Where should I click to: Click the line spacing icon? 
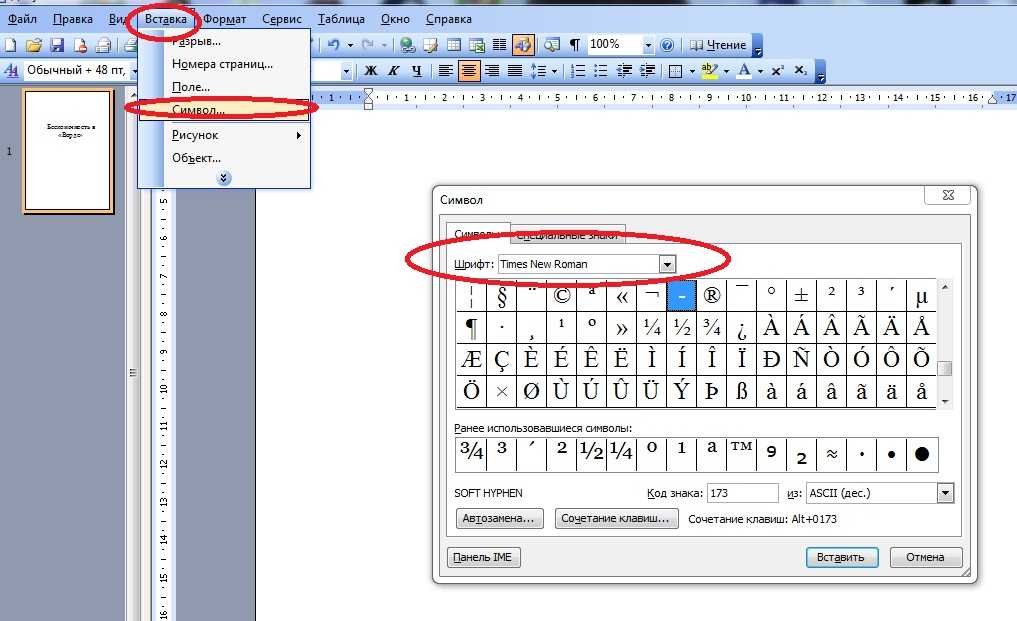[538, 71]
